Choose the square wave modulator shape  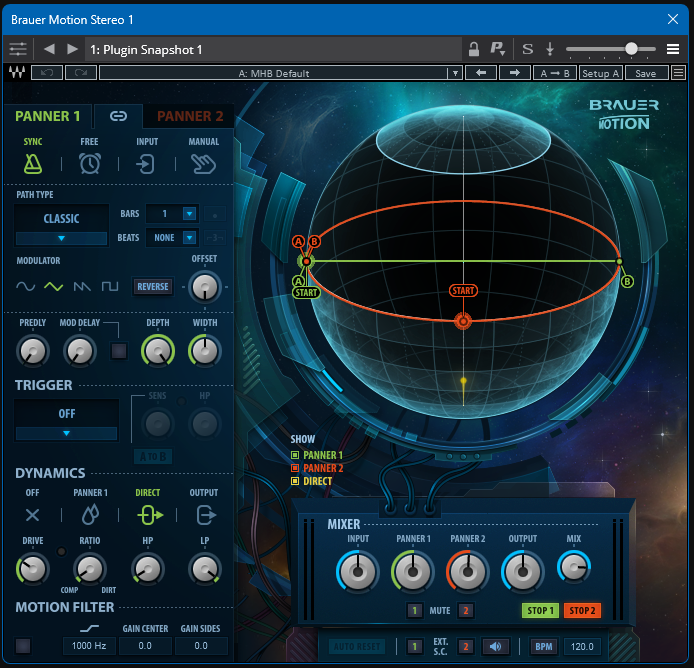[x=110, y=287]
